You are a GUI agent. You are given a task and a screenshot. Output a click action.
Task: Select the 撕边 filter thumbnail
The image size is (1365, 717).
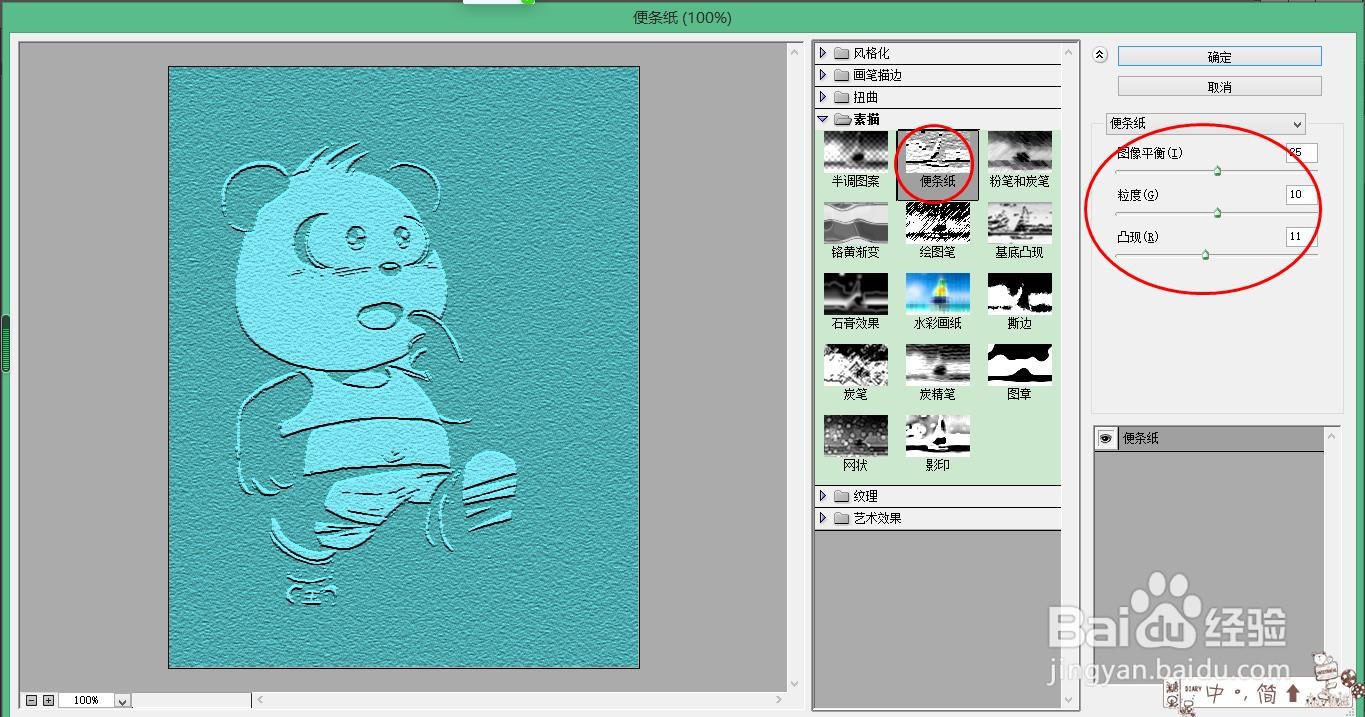[1019, 293]
